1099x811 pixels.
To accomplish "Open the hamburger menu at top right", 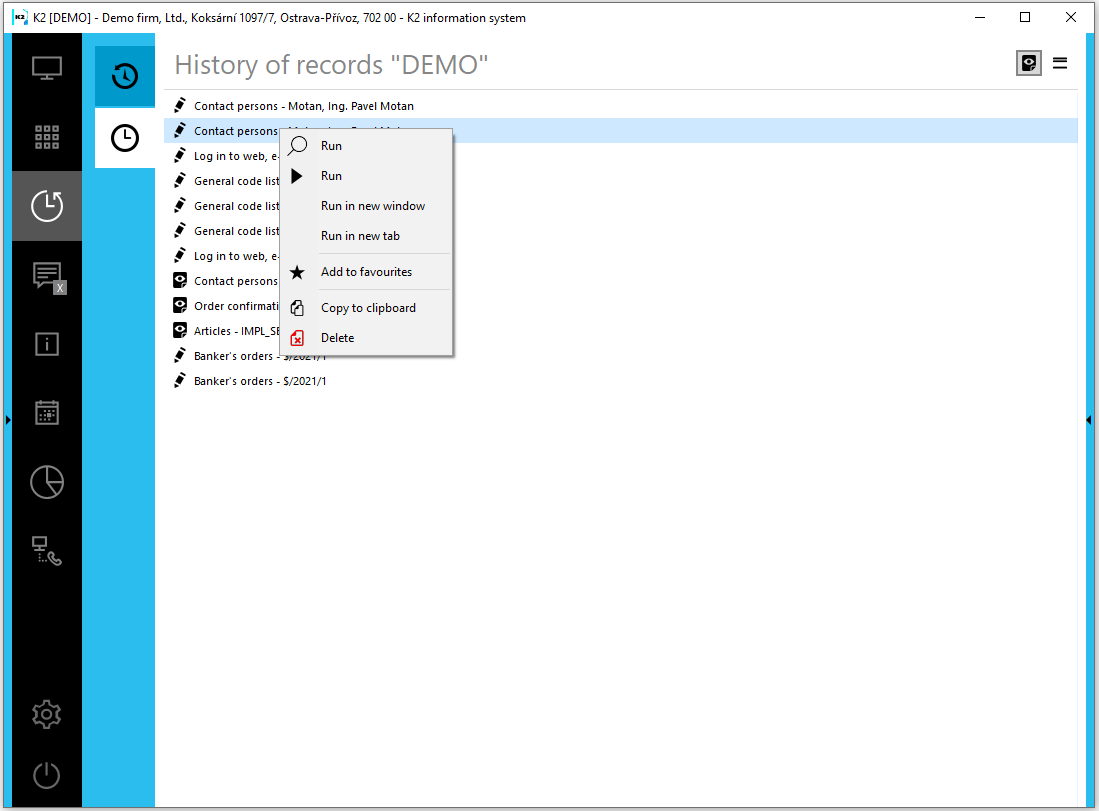I will [x=1060, y=63].
